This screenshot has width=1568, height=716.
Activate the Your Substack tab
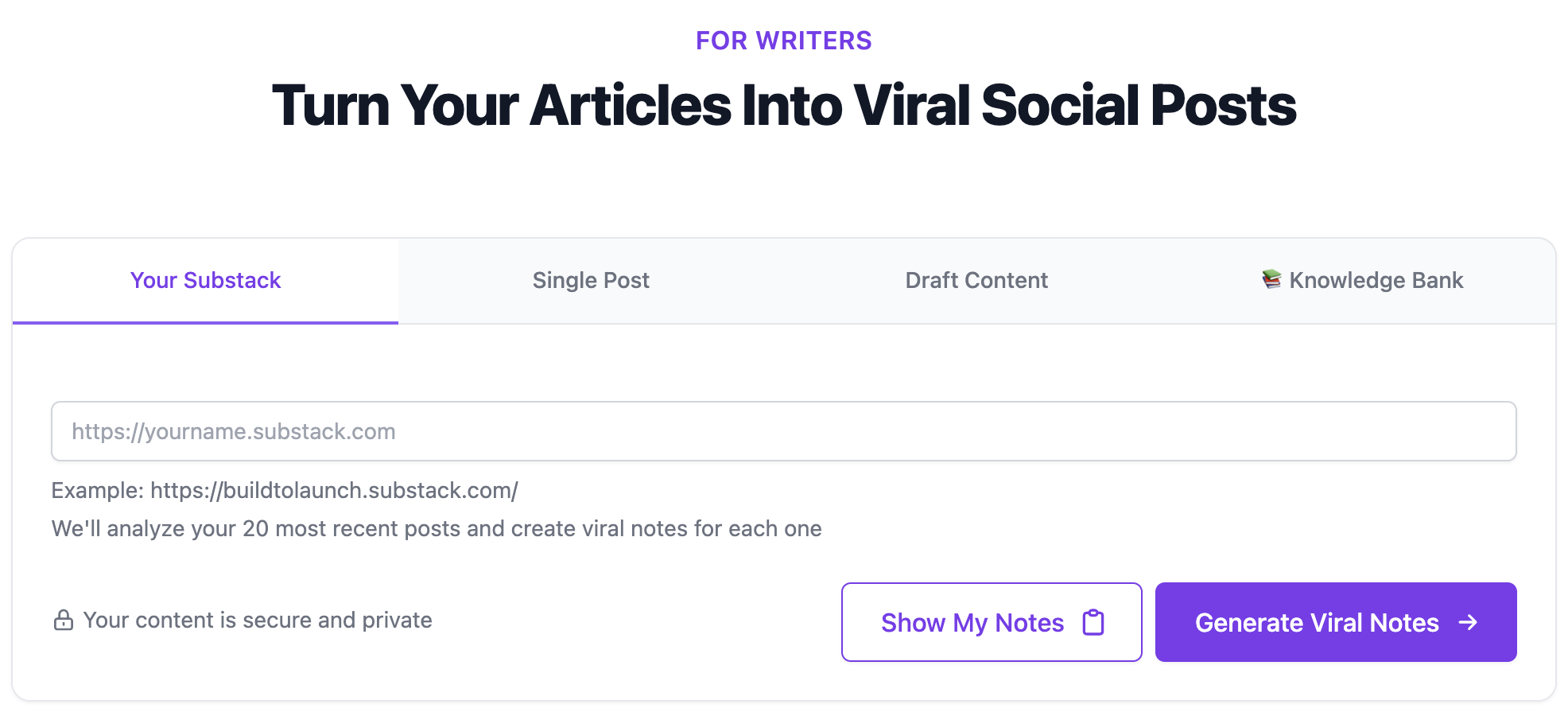(205, 280)
